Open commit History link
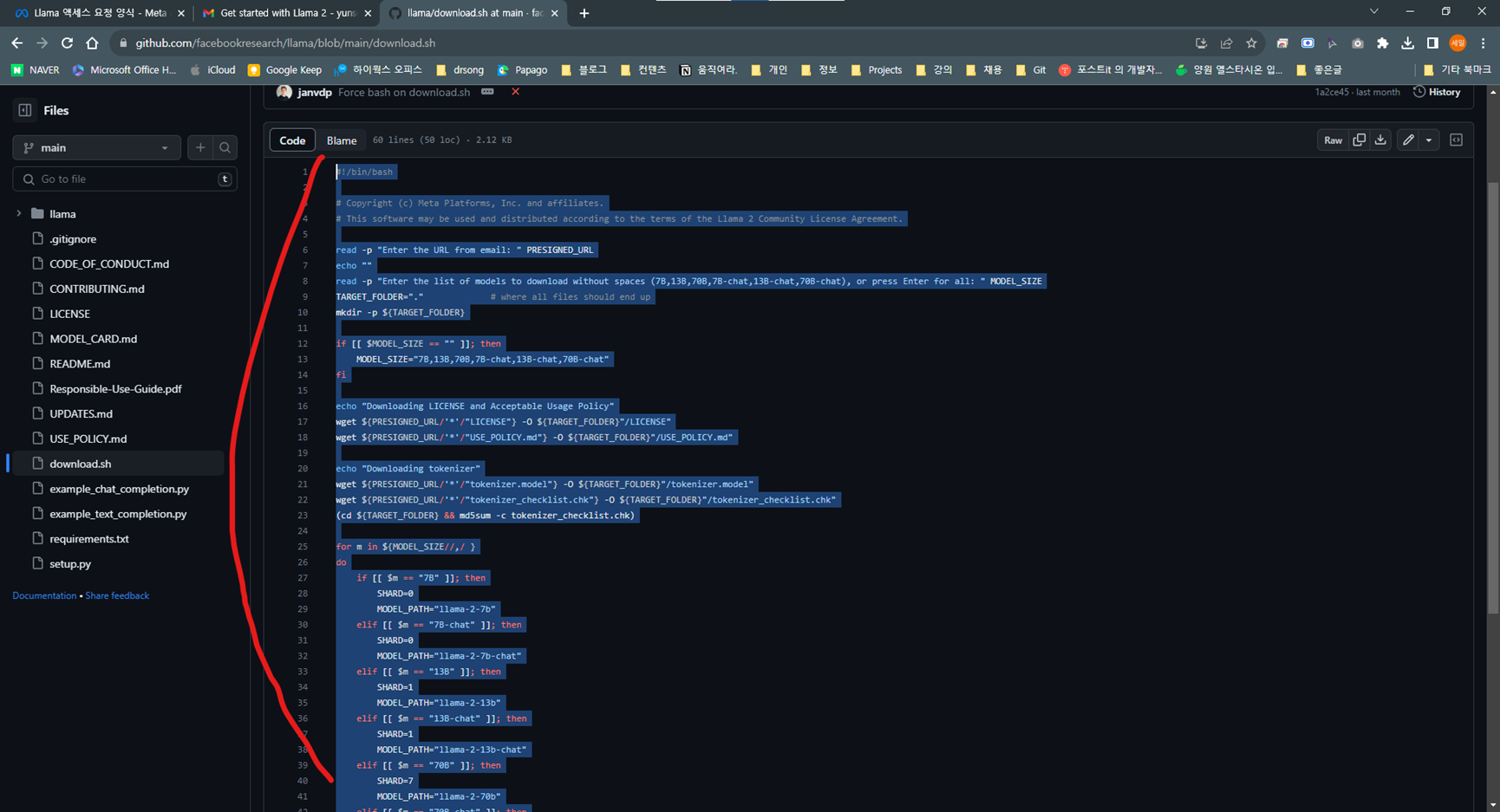This screenshot has height=812, width=1500. (x=1437, y=92)
